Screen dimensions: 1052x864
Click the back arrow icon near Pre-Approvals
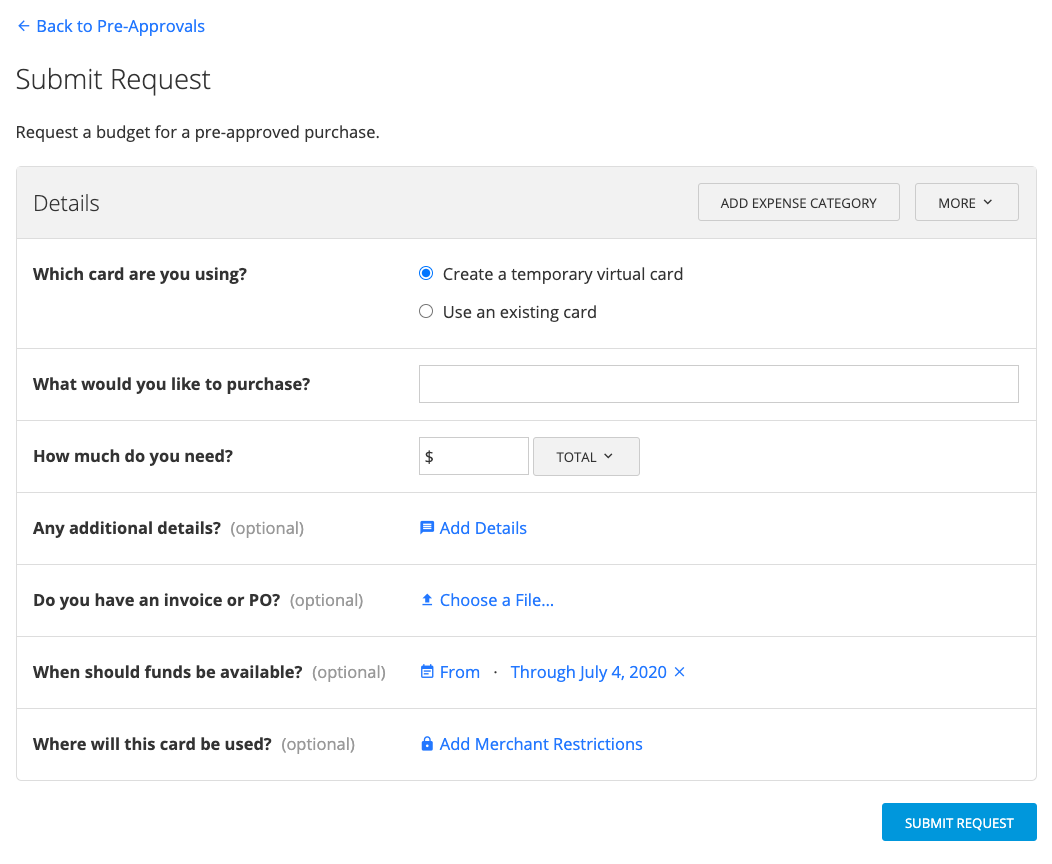[x=23, y=25]
